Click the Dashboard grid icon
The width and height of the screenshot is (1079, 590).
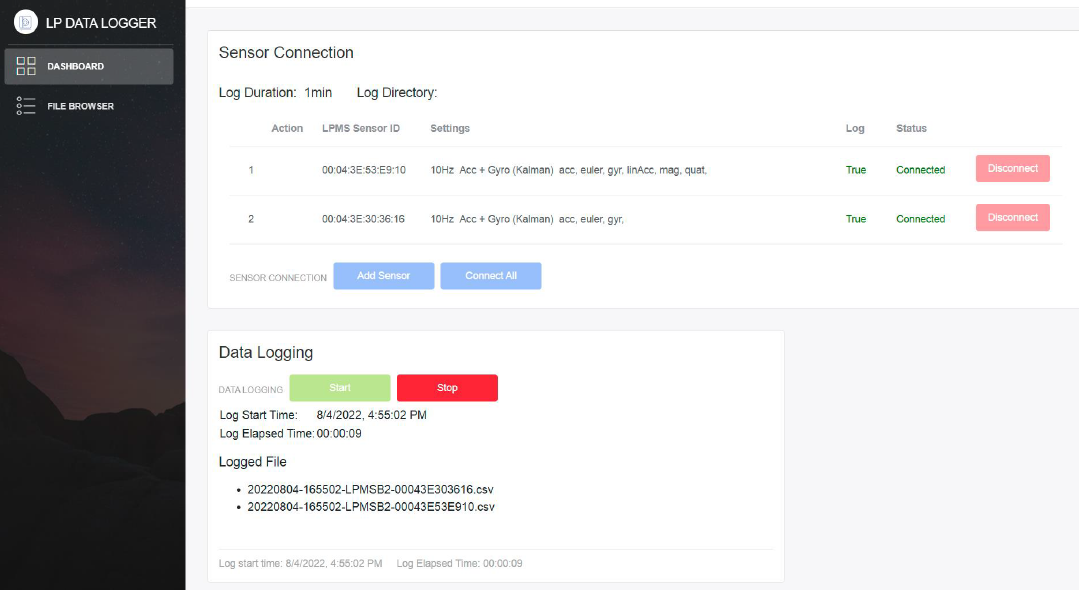26,66
